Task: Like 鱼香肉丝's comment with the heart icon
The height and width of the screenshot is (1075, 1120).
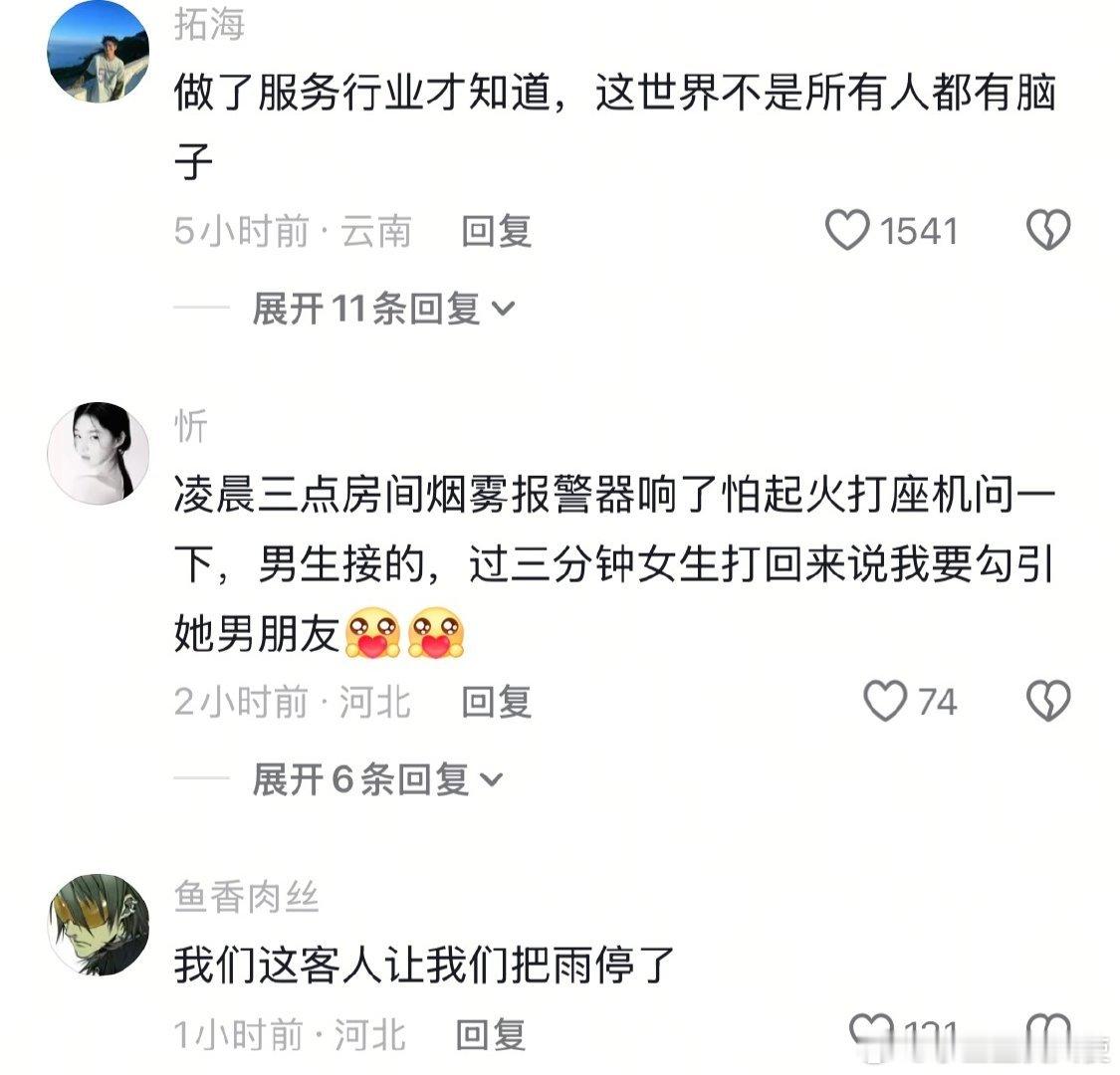Action: [x=871, y=1032]
